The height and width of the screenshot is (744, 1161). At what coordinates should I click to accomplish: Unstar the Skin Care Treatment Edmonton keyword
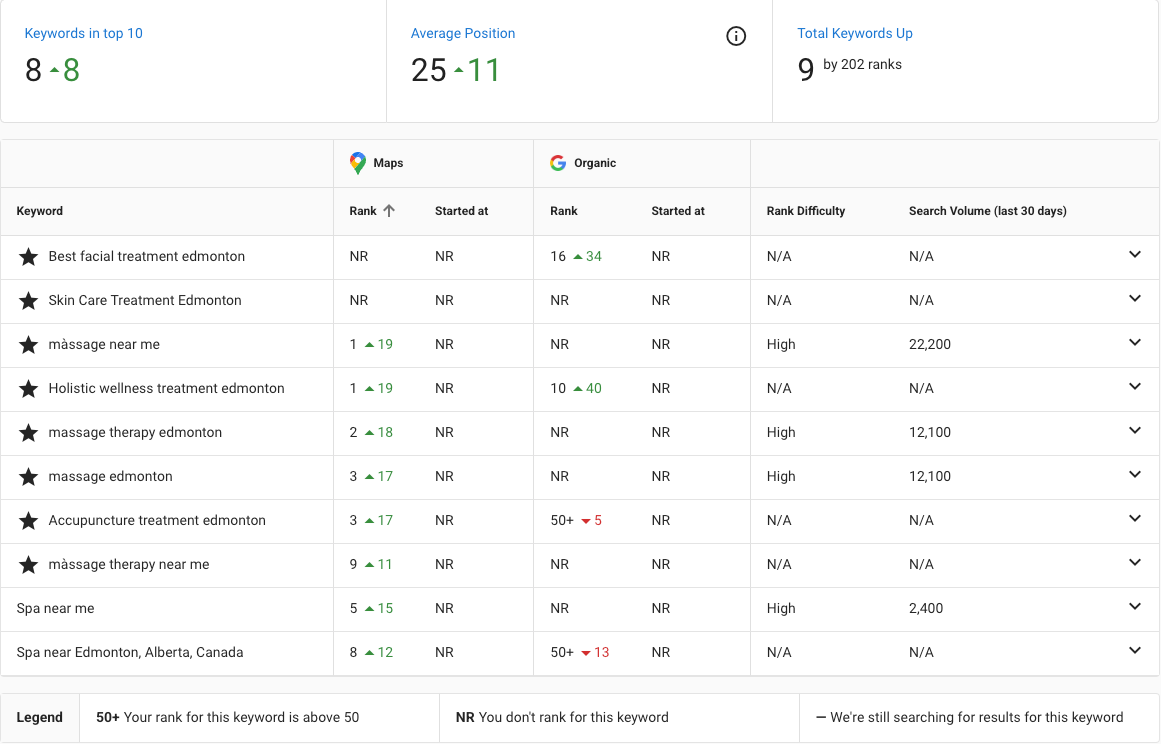coord(28,301)
